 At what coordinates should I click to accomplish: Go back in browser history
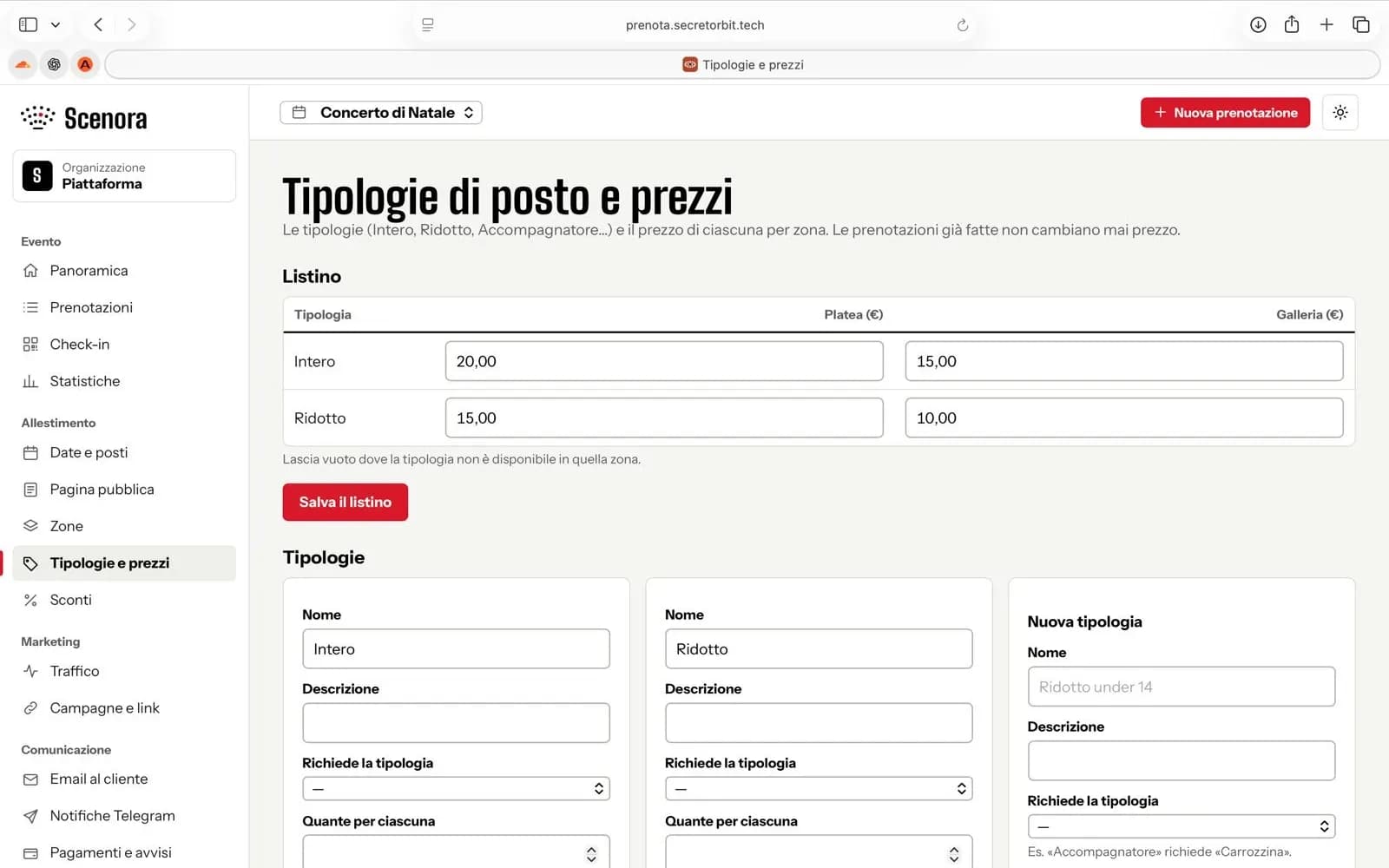pos(98,25)
